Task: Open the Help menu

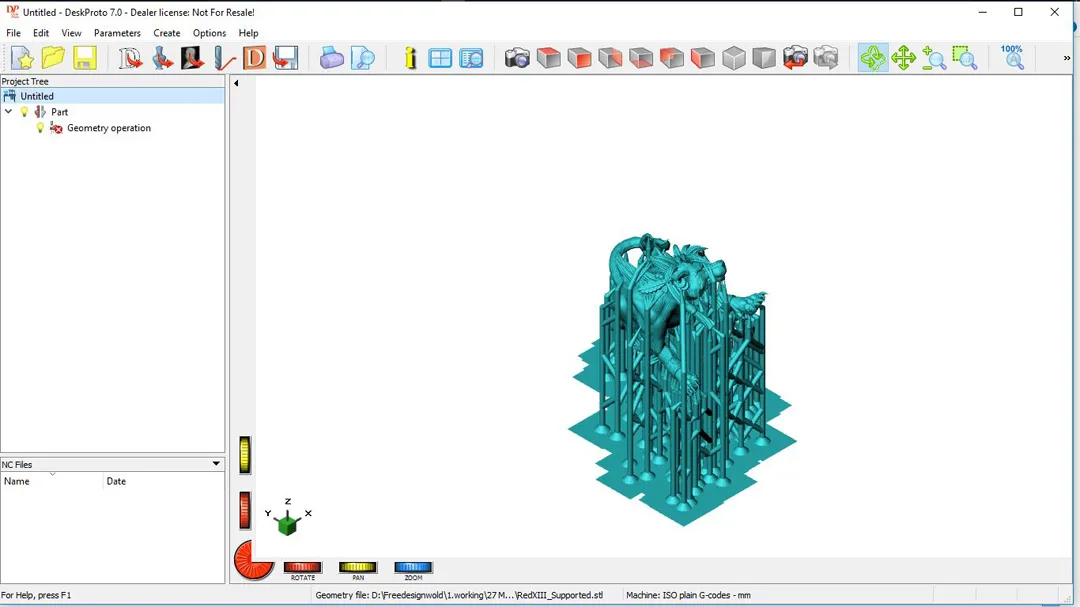Action: pyautogui.click(x=248, y=33)
